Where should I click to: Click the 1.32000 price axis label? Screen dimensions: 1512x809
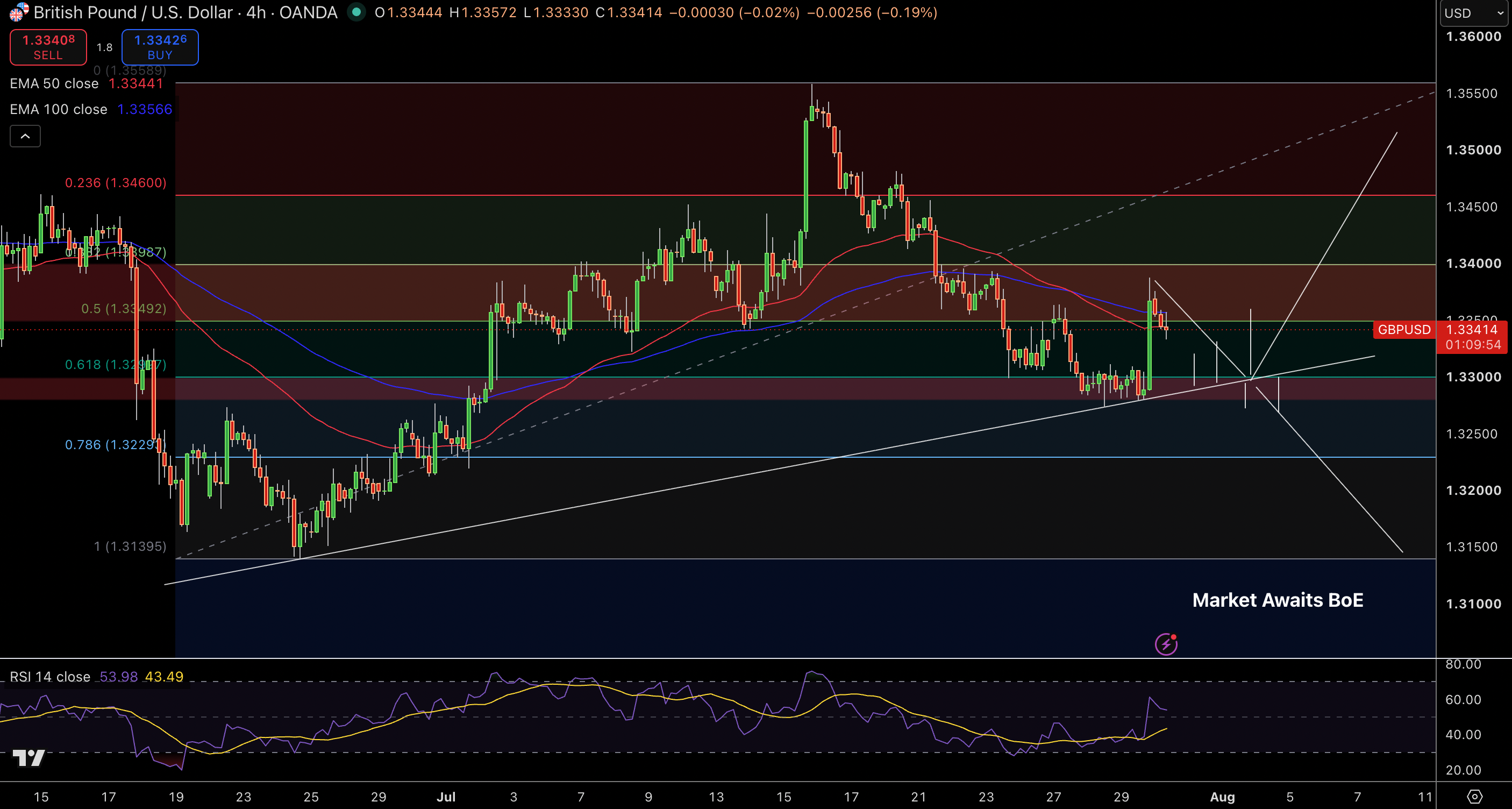tap(1473, 490)
